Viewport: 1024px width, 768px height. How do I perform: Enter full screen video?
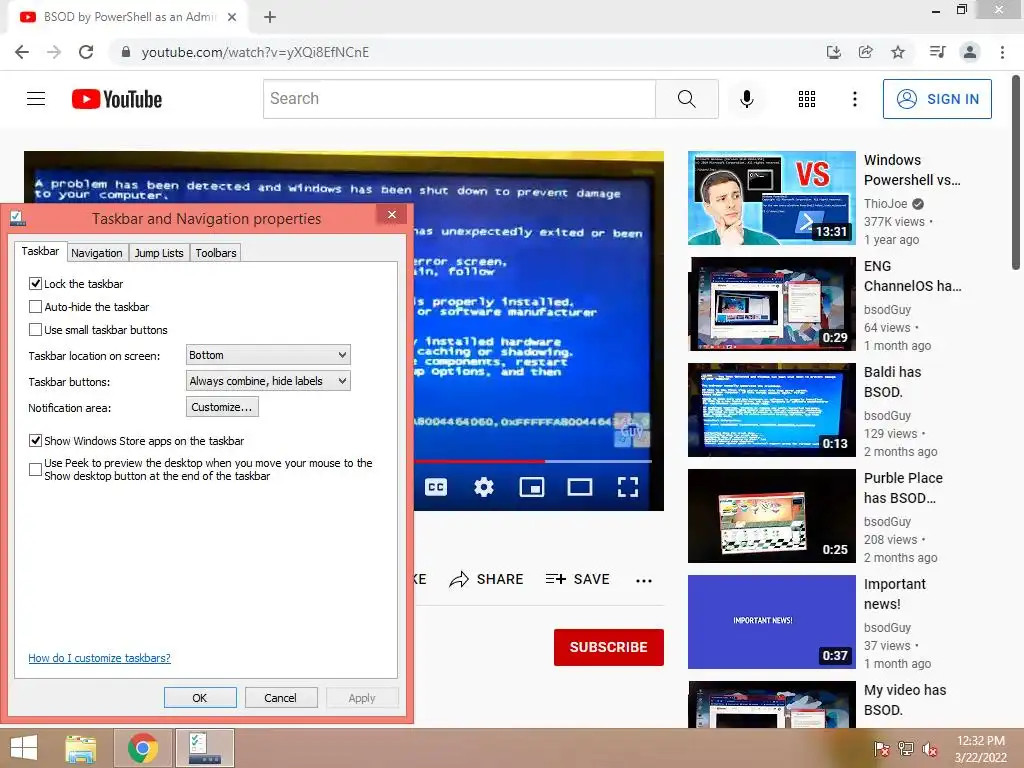click(x=628, y=487)
